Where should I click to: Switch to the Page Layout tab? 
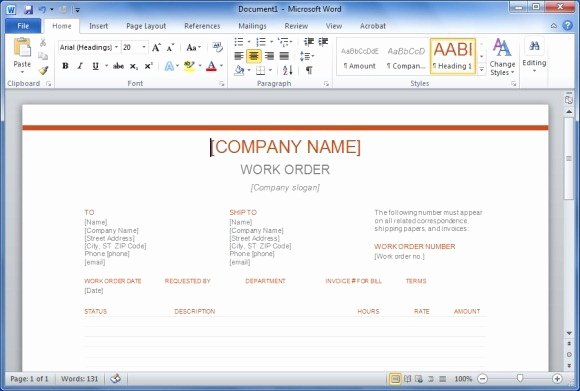146,26
